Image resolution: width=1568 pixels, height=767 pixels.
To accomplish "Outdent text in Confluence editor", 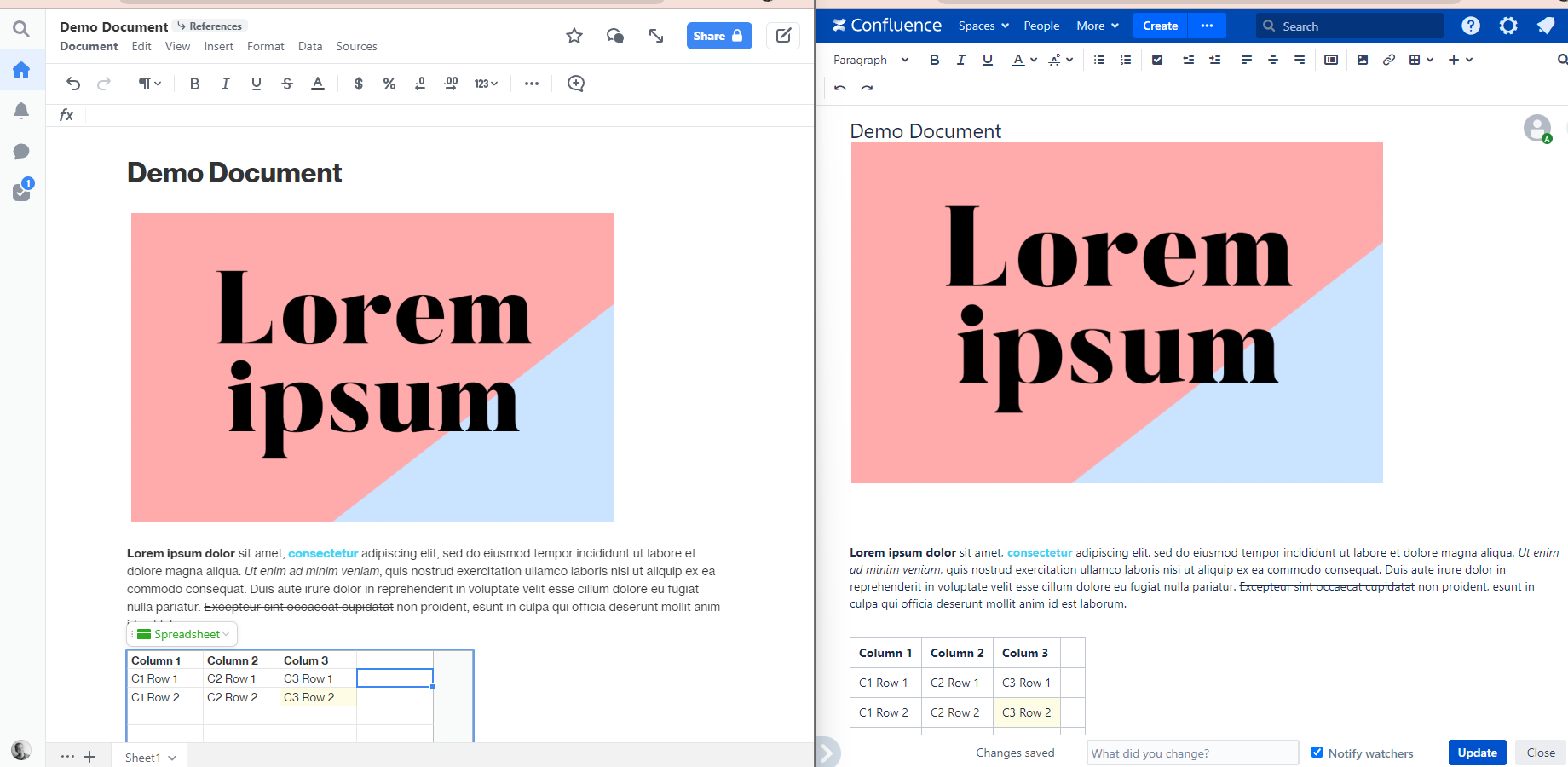I will tap(1188, 60).
